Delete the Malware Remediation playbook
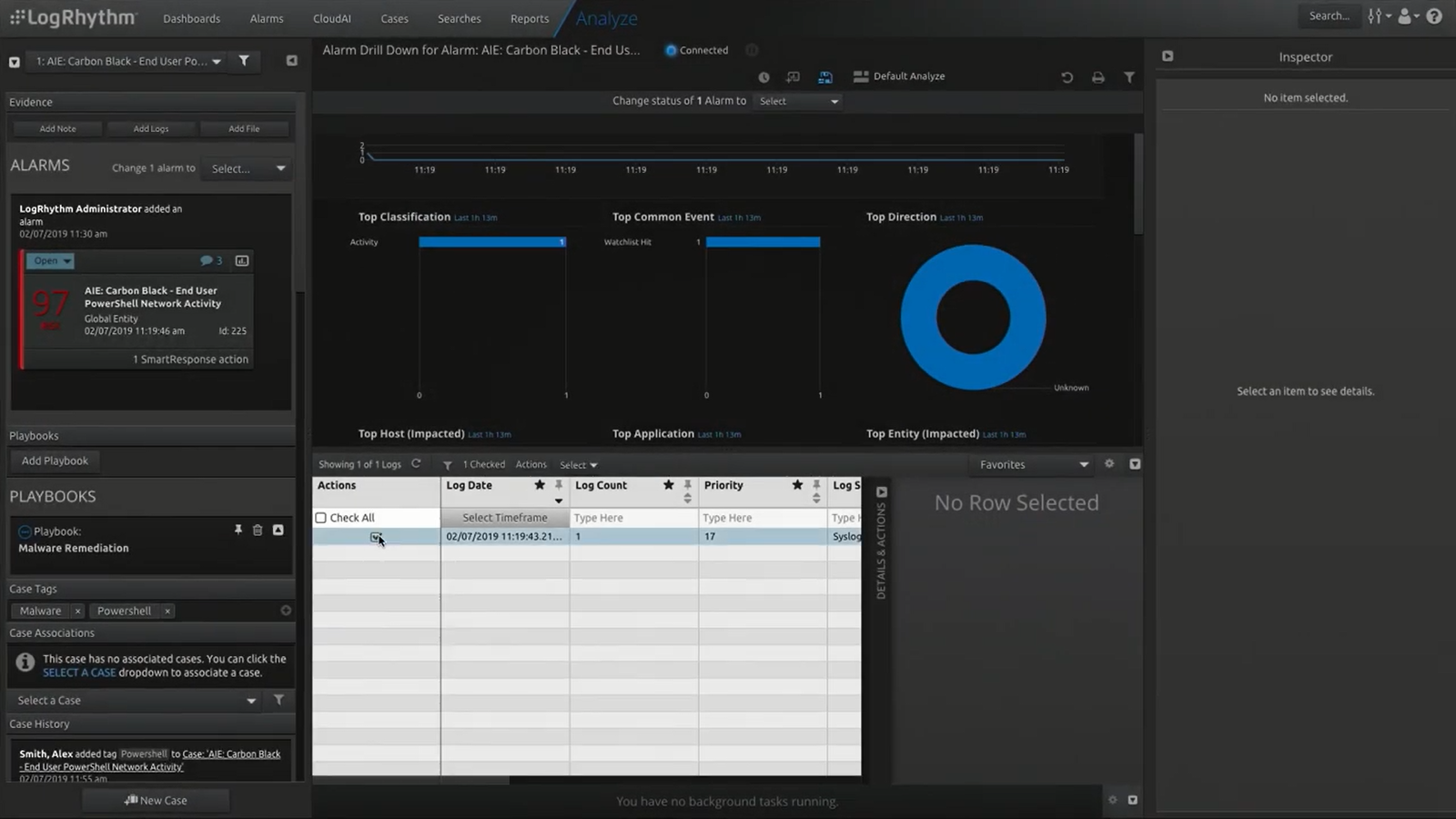The width and height of the screenshot is (1456, 819). 258,530
